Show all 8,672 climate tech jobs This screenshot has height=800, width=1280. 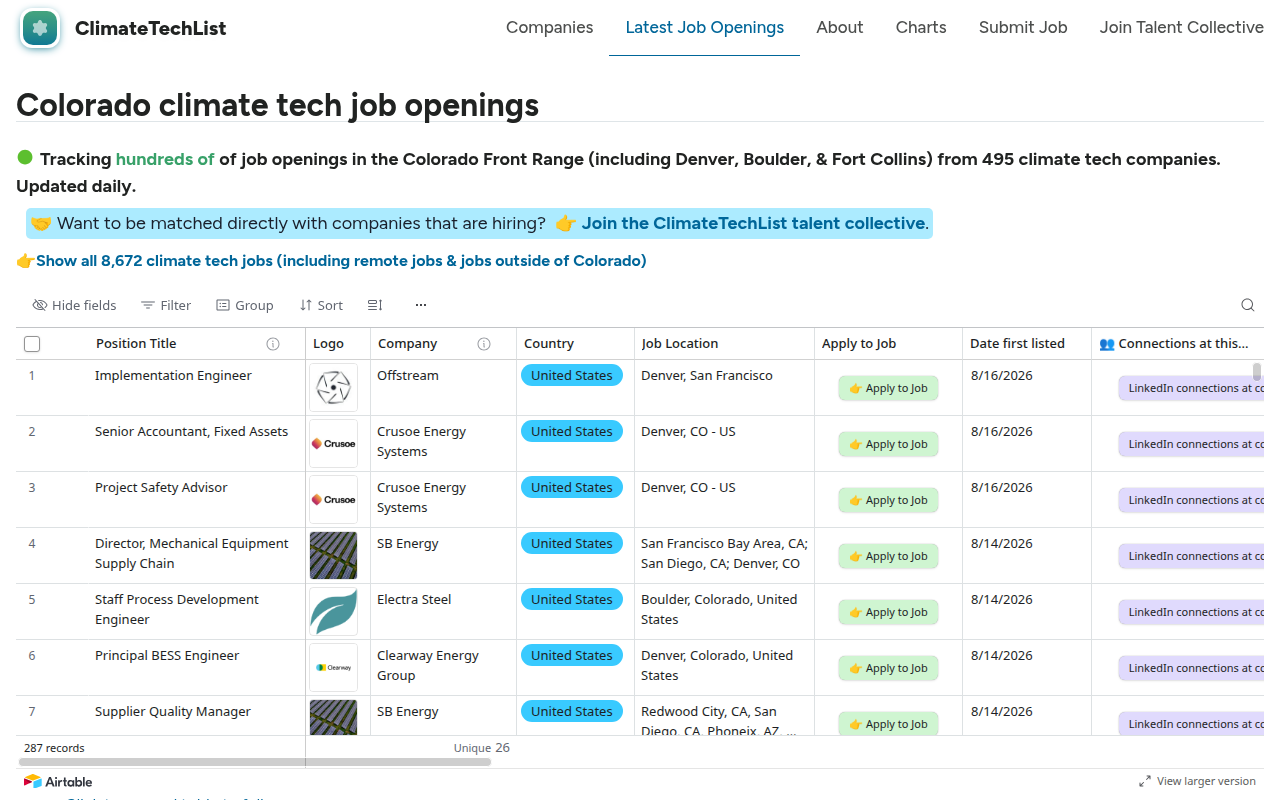point(341,261)
